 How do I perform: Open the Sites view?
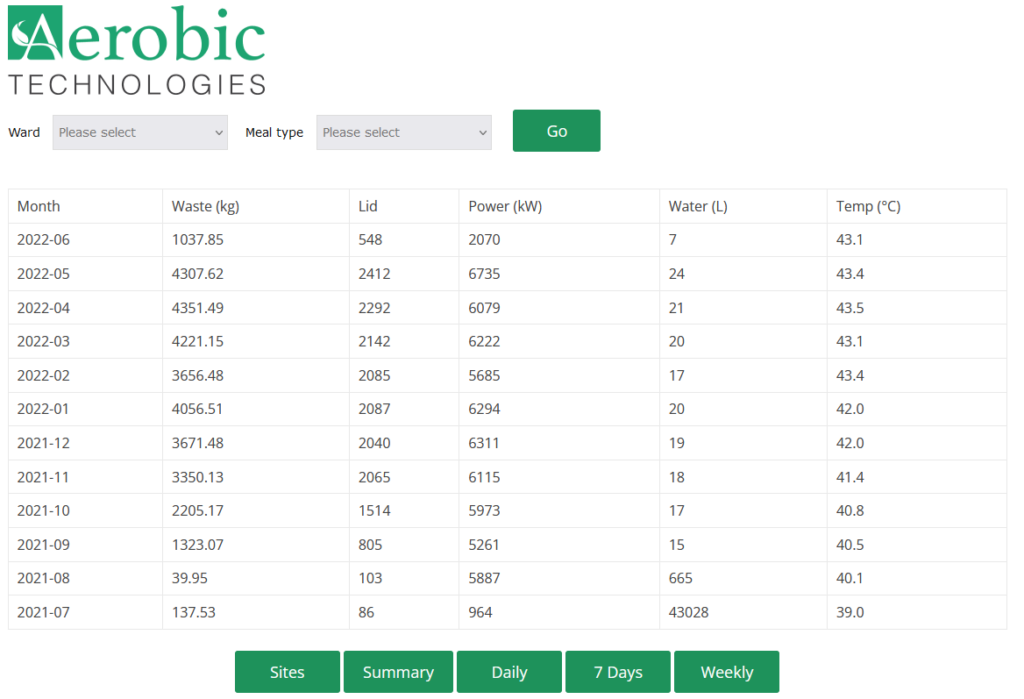(x=287, y=672)
